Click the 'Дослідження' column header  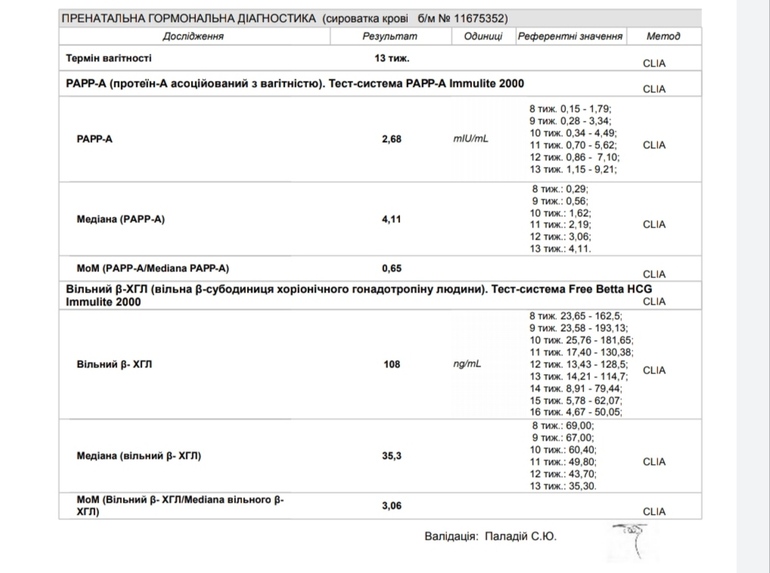pos(193,36)
